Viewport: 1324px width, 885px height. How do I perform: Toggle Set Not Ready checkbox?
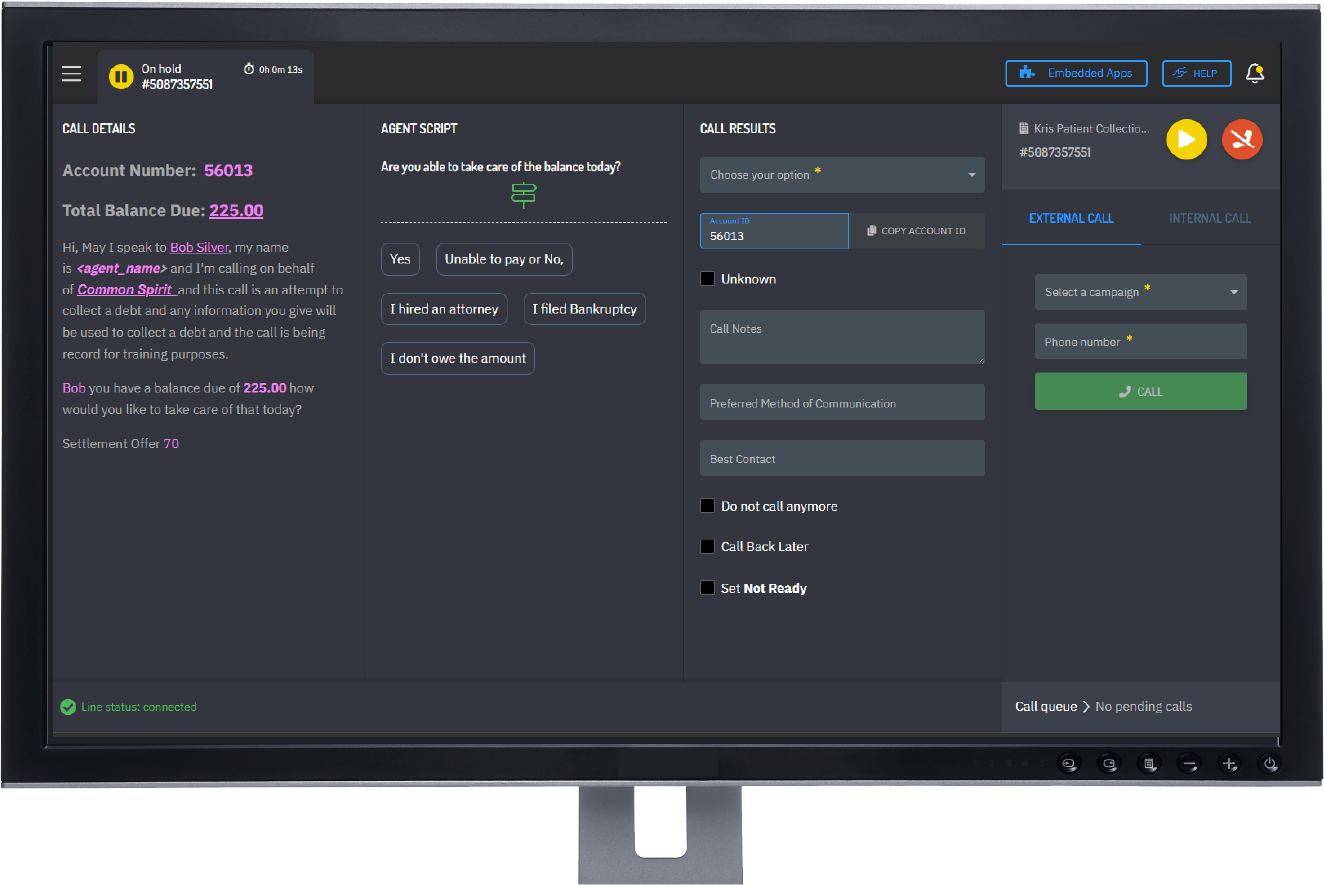[708, 588]
